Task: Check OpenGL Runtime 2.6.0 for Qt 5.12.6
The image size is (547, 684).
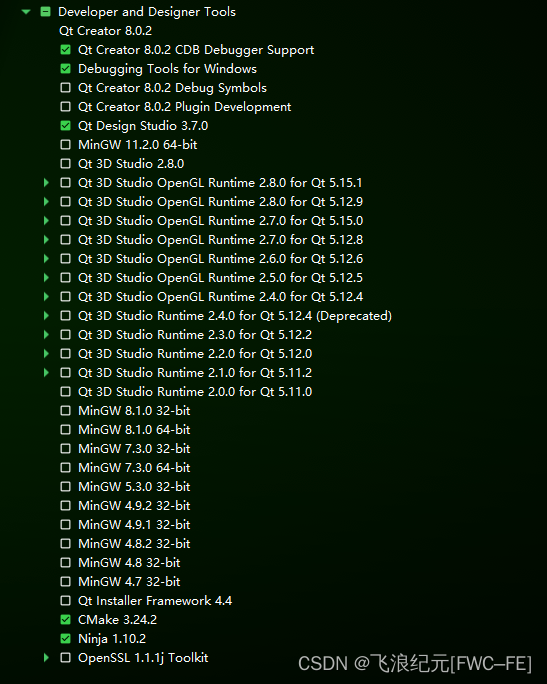Action: [x=65, y=259]
